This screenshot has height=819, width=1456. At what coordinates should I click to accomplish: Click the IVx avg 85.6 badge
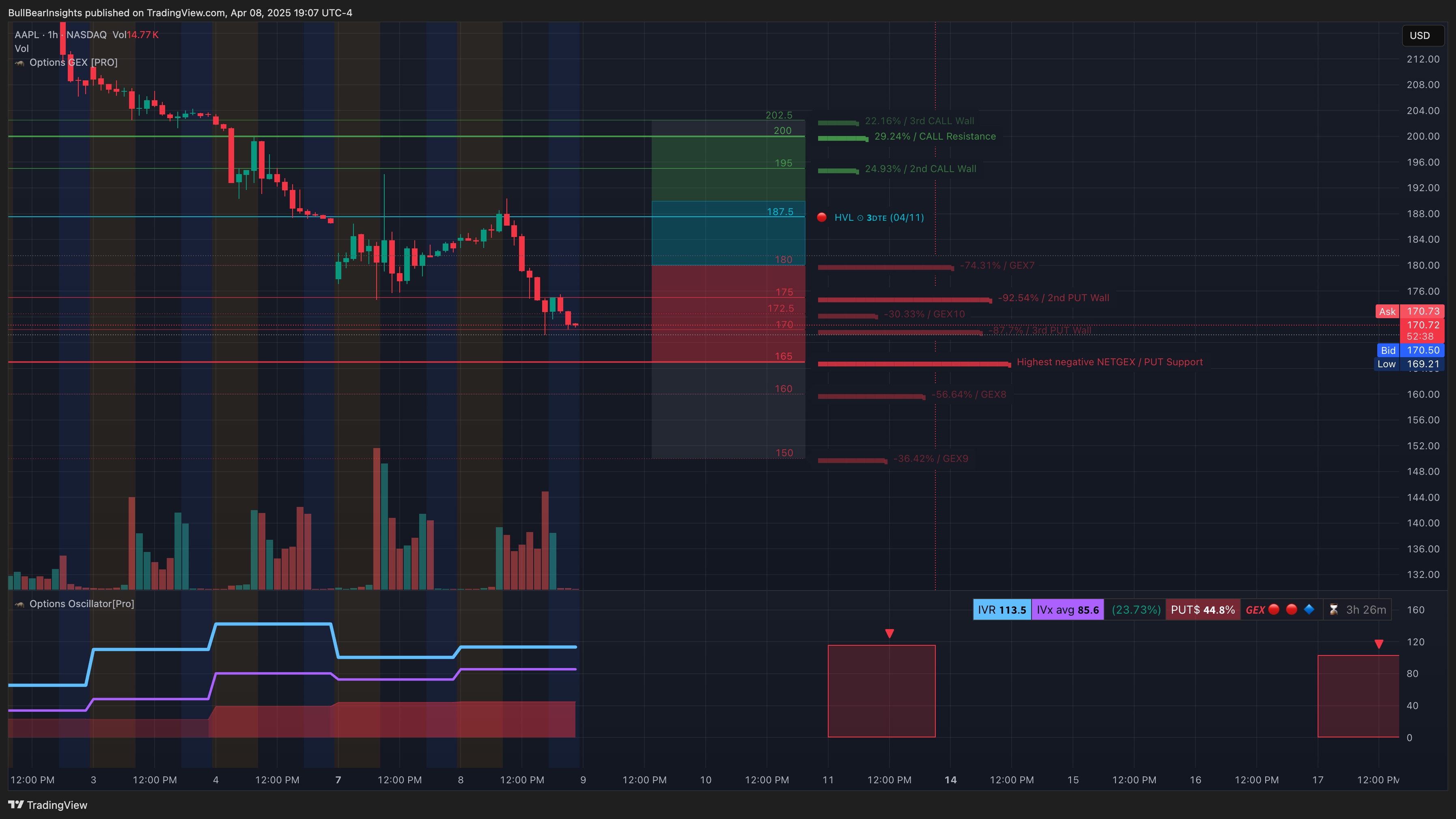pyautogui.click(x=1068, y=610)
